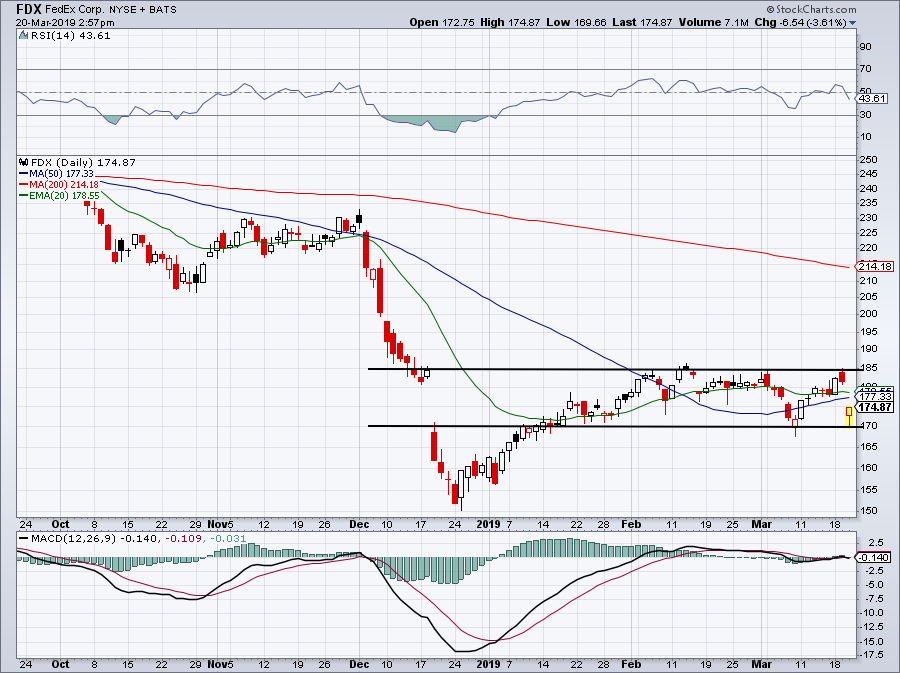Screen dimensions: 900x673
Task: Click the blue 177.33 price tag
Action: (x=875, y=396)
